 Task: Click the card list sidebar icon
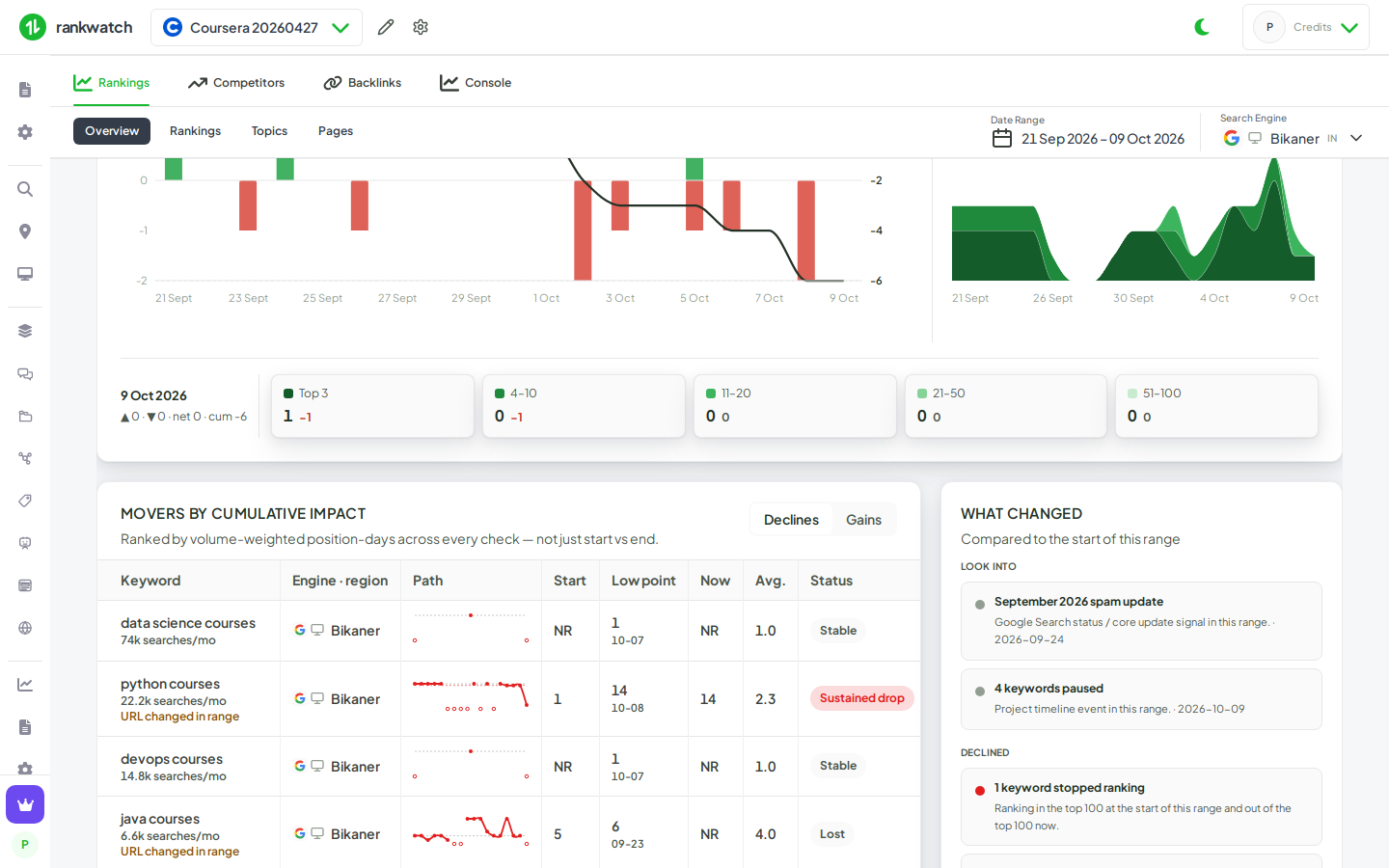(25, 585)
